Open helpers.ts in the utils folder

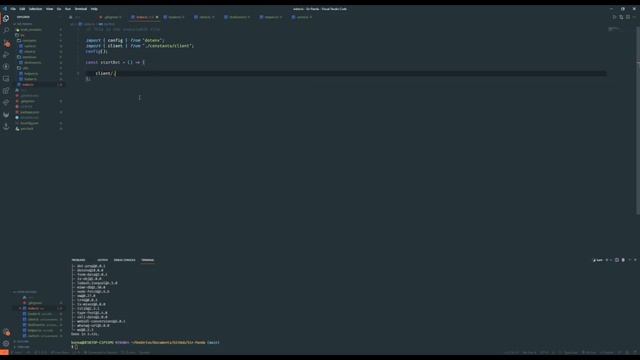point(31,74)
